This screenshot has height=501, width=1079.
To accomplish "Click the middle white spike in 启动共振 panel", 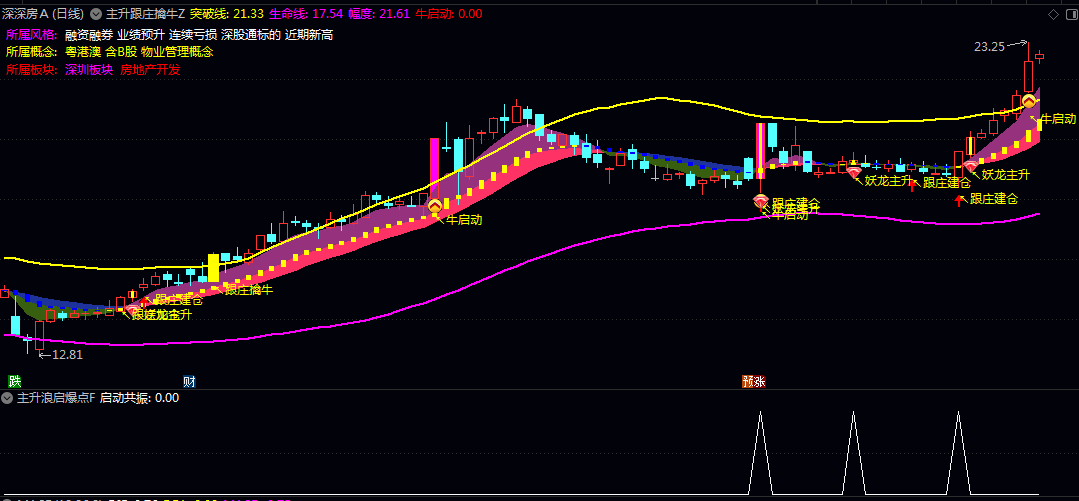I will coord(854,452).
